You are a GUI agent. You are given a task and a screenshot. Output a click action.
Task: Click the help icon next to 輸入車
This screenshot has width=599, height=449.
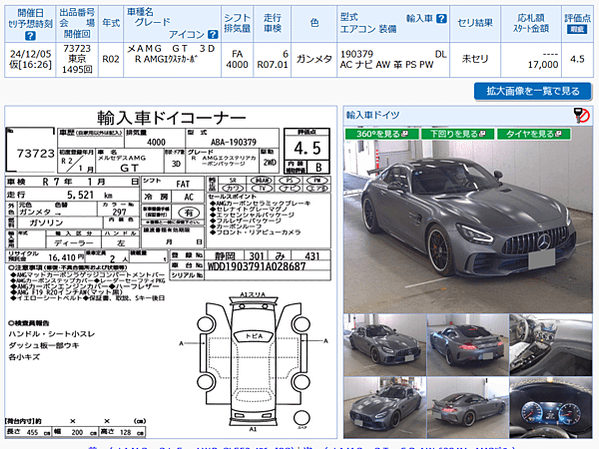coord(441,18)
